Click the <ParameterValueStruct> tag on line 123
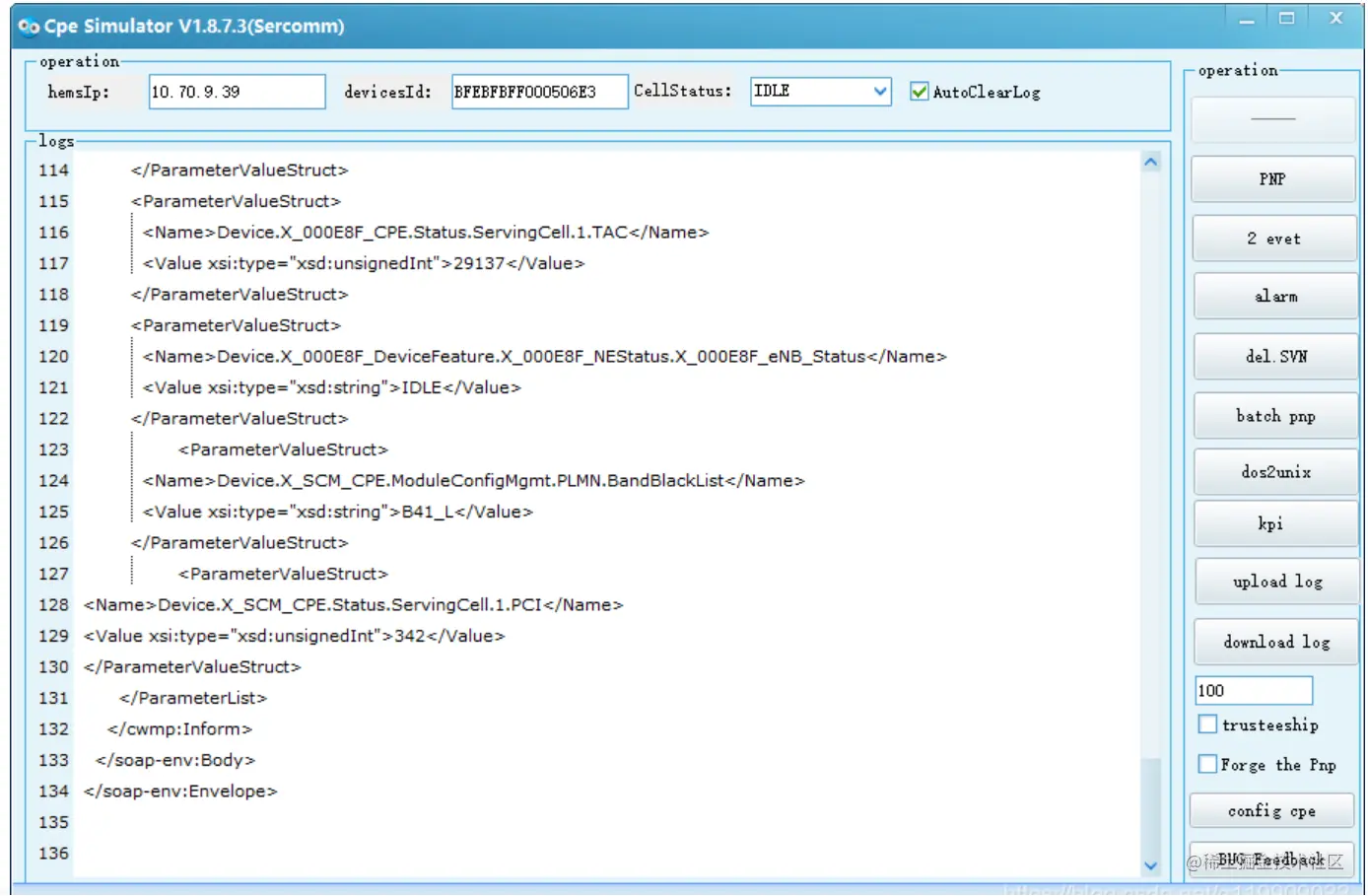Viewport: 1368px width, 896px height. click(x=283, y=449)
